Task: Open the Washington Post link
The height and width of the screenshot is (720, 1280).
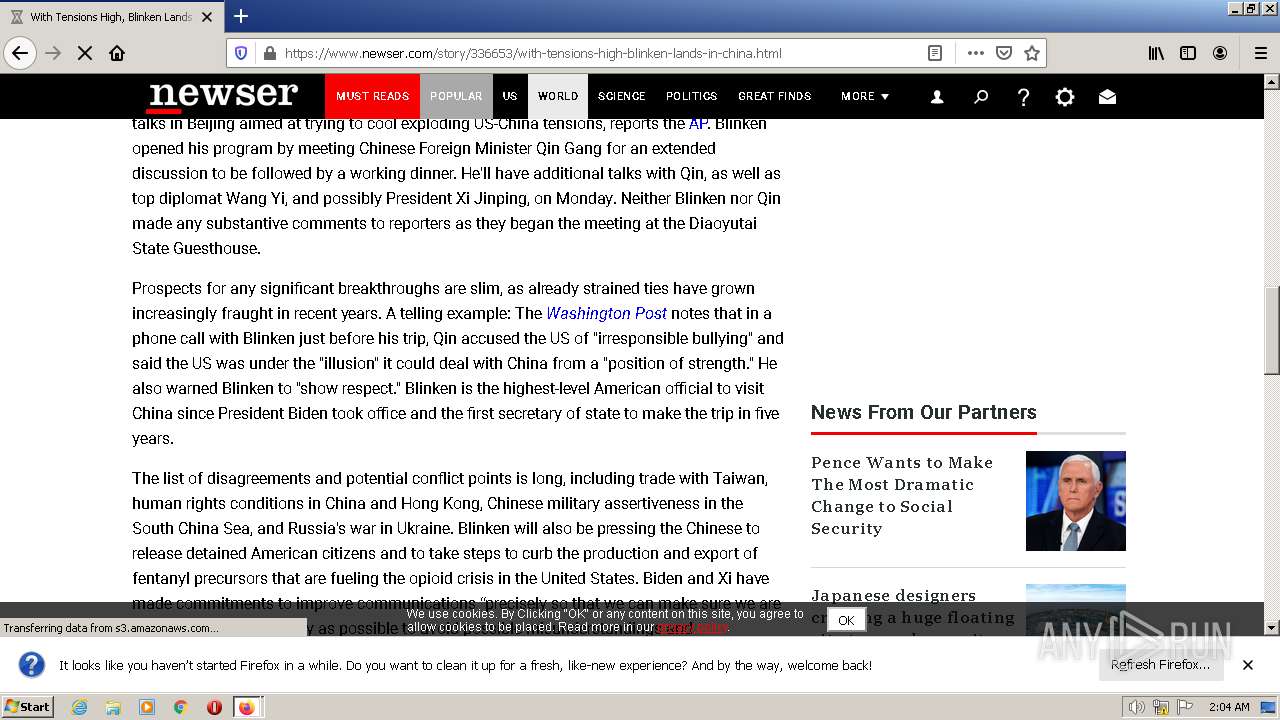Action: click(607, 313)
